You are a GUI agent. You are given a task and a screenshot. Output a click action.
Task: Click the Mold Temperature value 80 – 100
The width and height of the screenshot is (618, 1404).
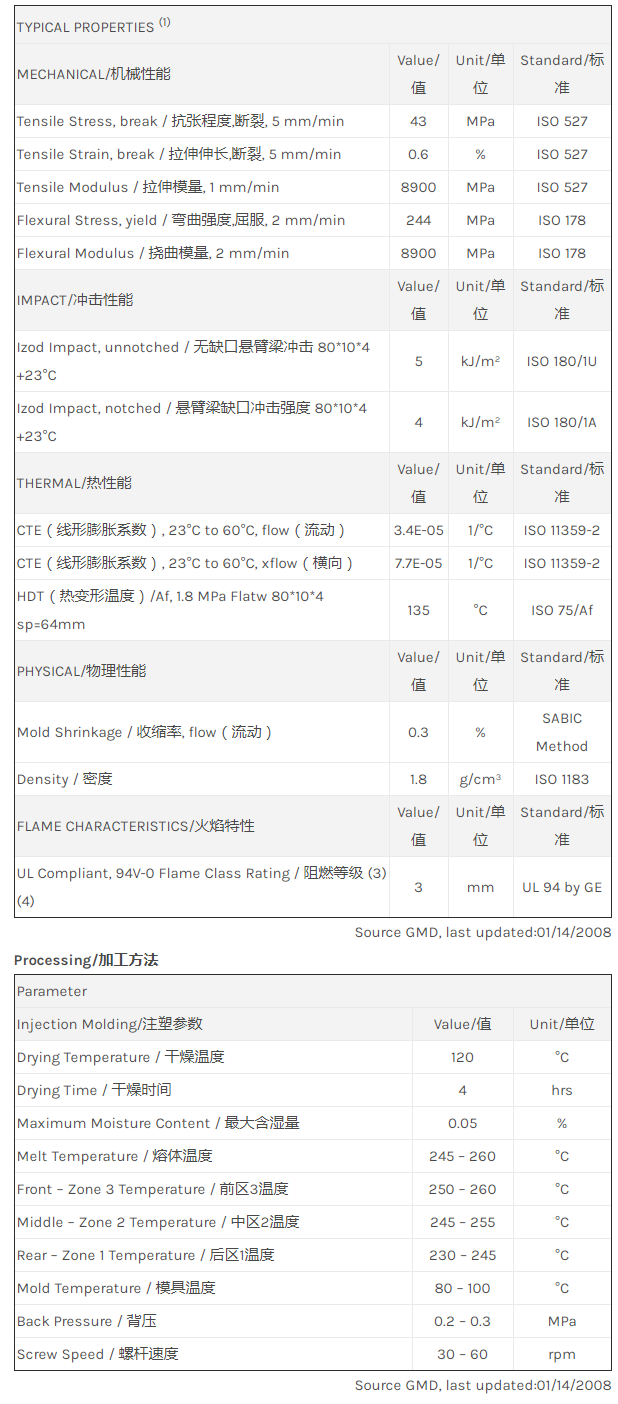(462, 1288)
